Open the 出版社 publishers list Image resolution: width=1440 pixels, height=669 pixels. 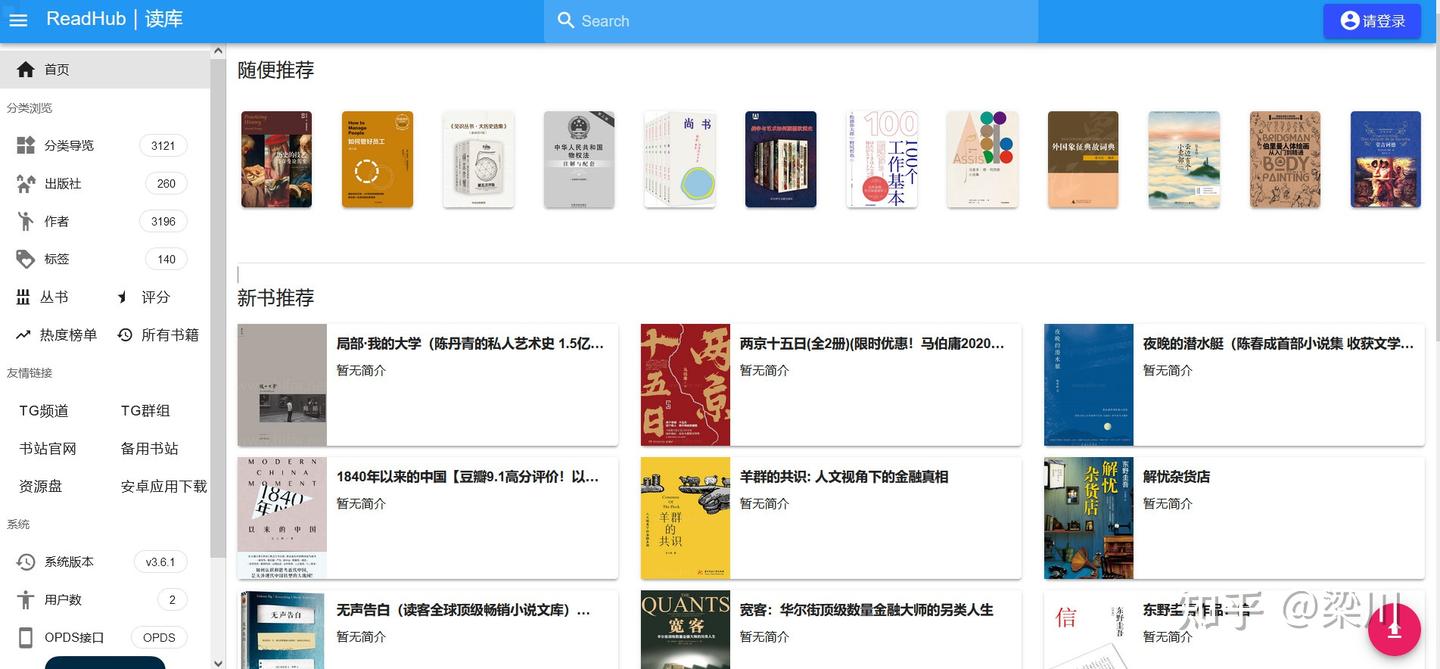click(63, 183)
